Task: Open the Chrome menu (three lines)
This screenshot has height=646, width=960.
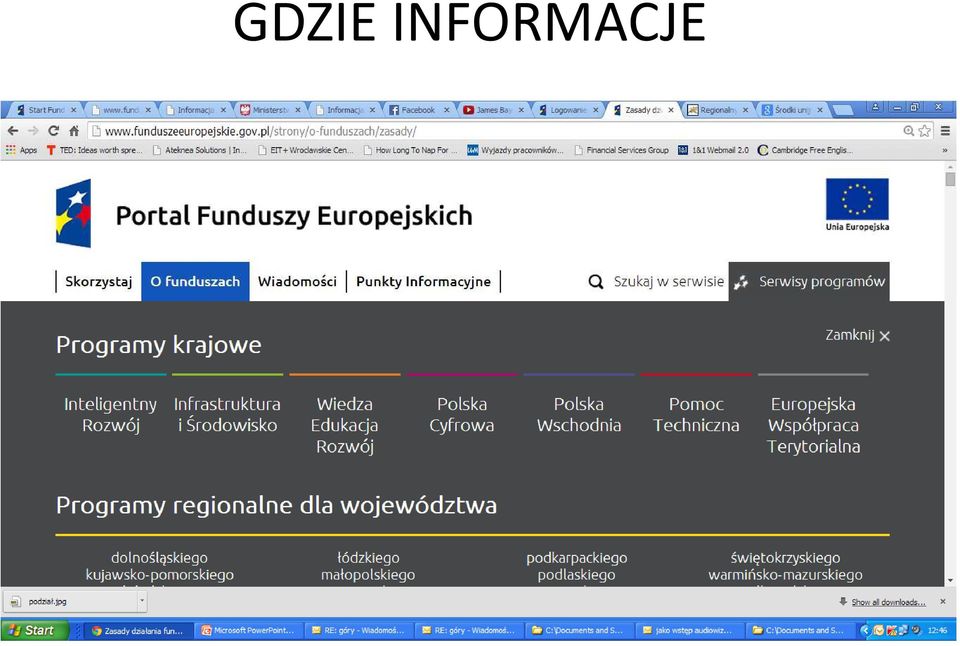Action: pos(945,130)
